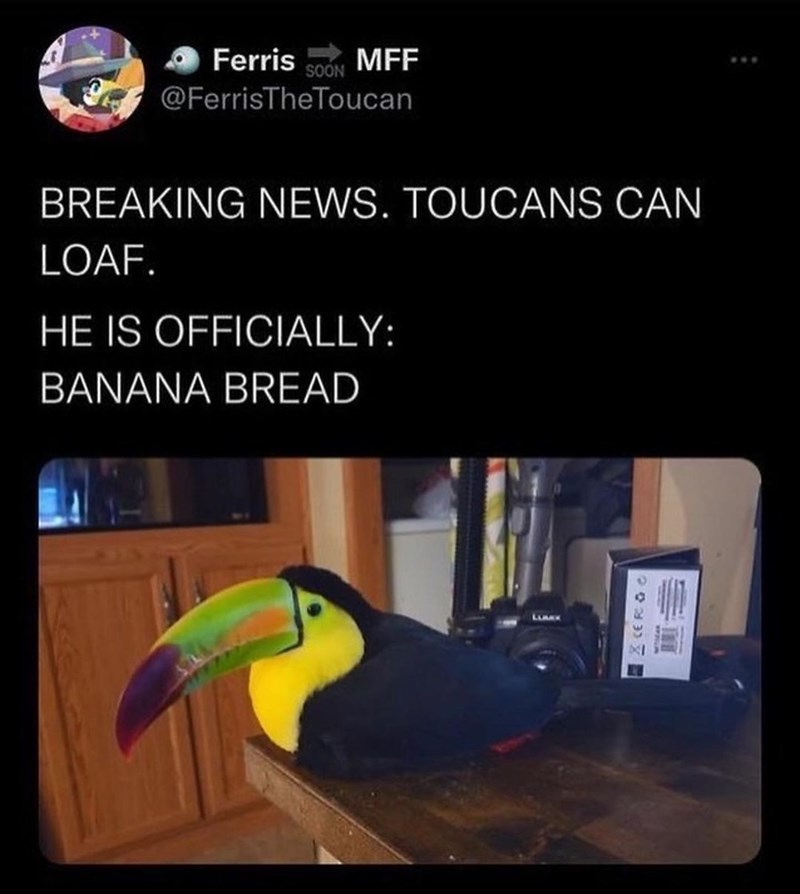The width and height of the screenshot is (800, 894).
Task: Open the three-dot more options menu
Action: coord(745,59)
